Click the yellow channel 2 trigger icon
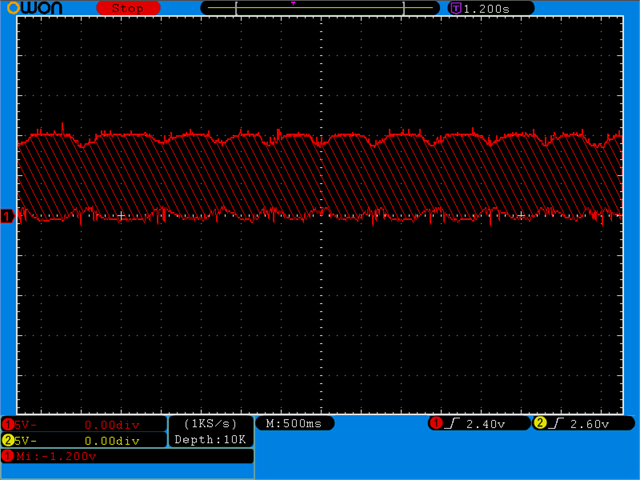The height and width of the screenshot is (480, 640). click(541, 423)
